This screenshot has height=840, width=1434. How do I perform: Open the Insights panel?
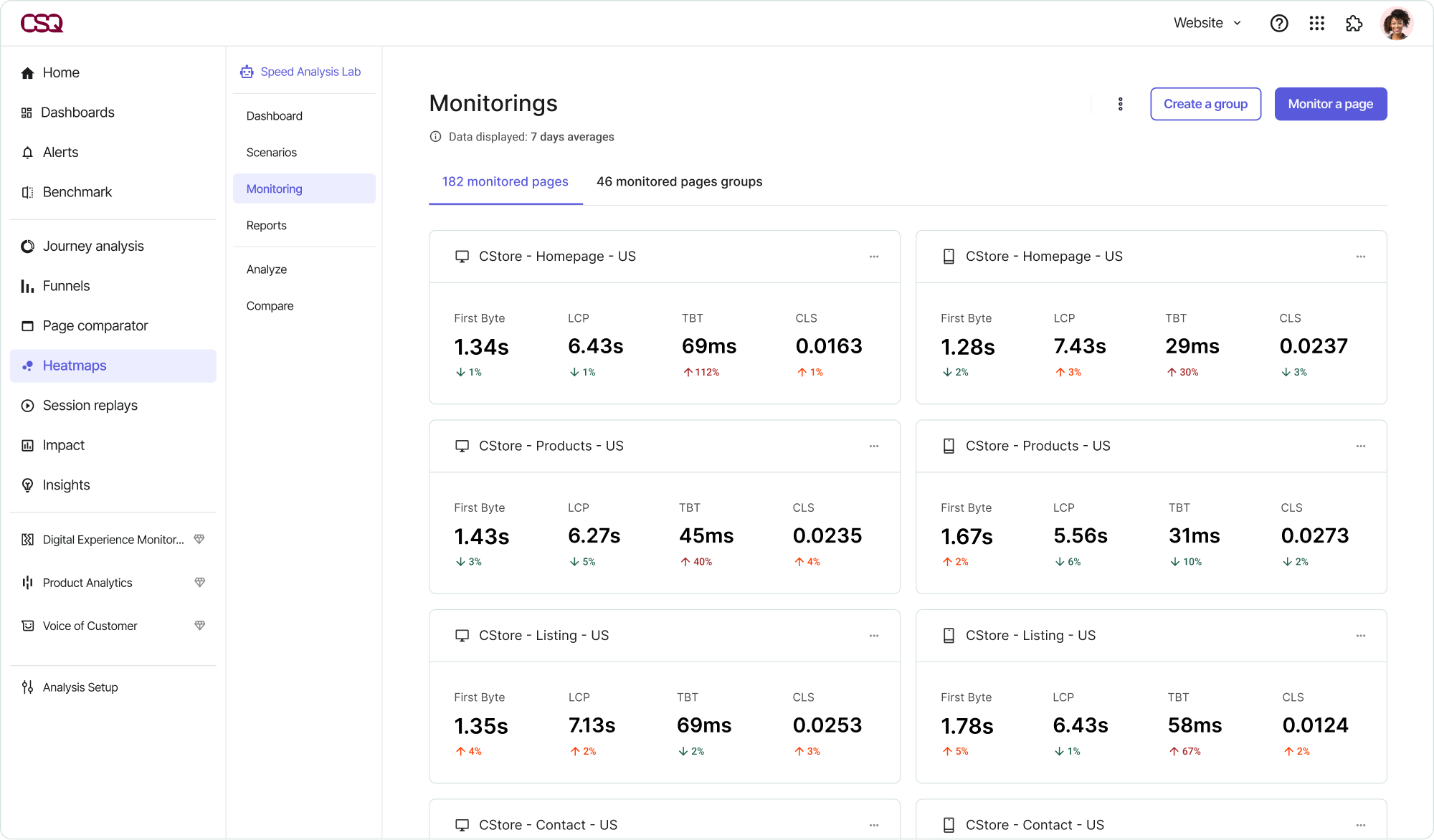coord(66,485)
